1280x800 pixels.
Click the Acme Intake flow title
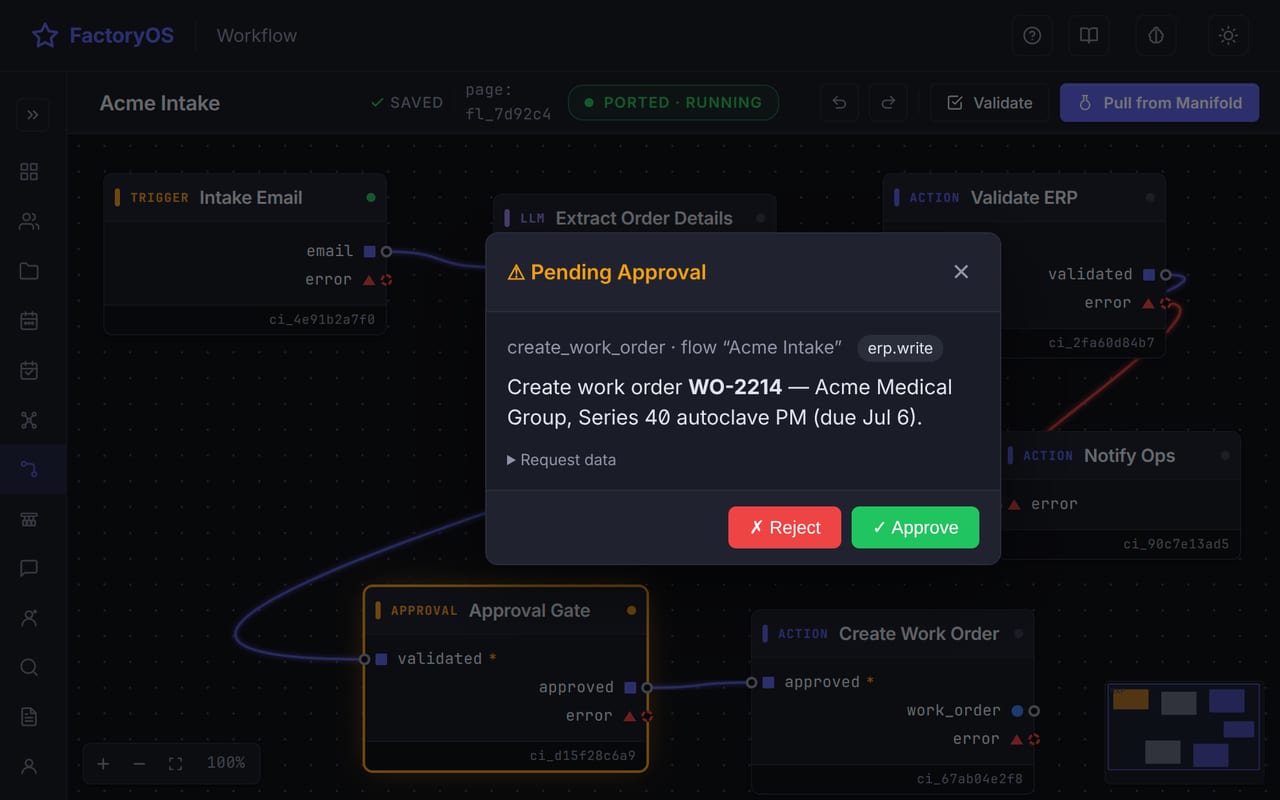160,103
